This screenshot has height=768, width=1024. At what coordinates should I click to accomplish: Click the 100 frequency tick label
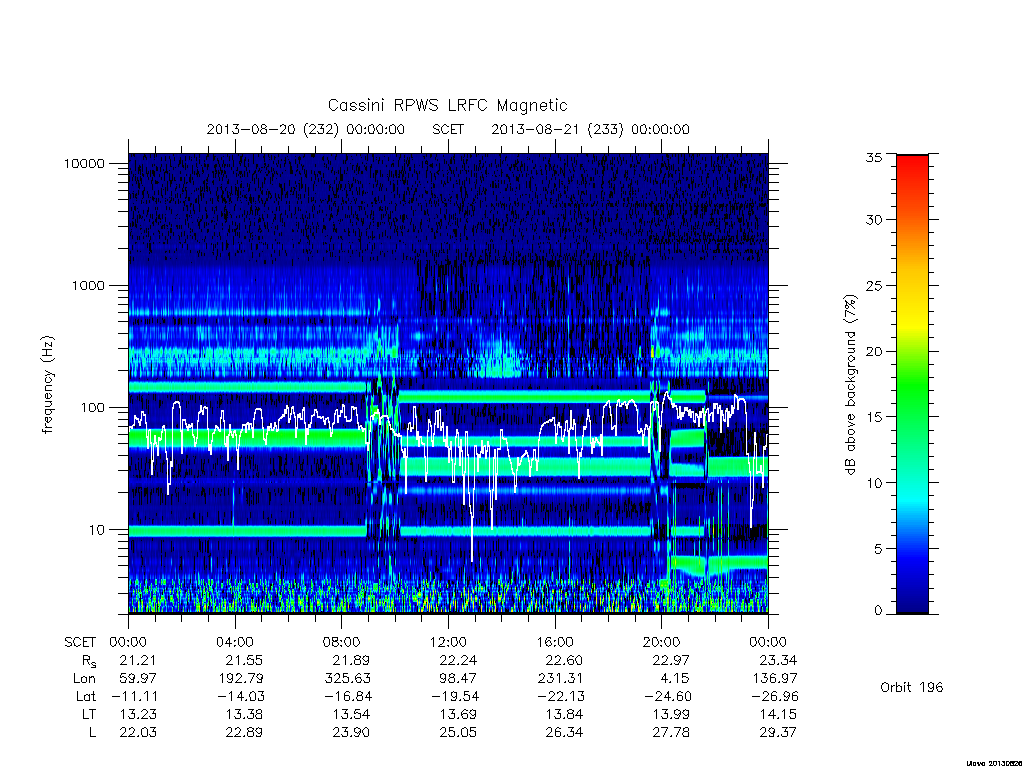91,408
